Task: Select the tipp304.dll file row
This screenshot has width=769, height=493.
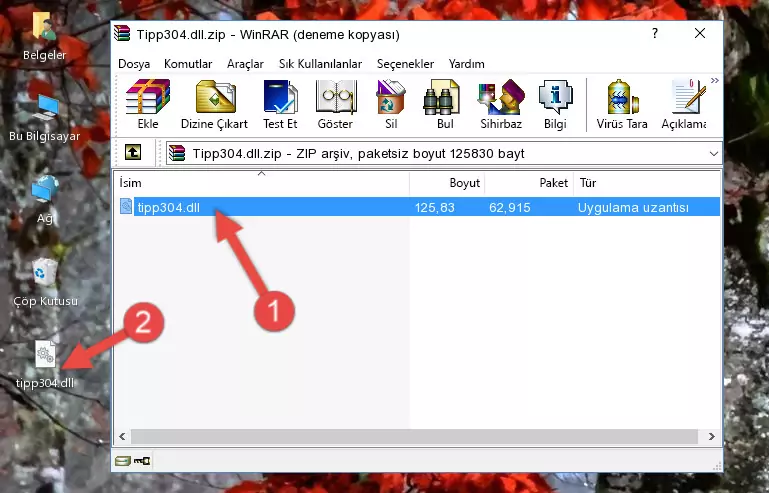Action: 419,207
